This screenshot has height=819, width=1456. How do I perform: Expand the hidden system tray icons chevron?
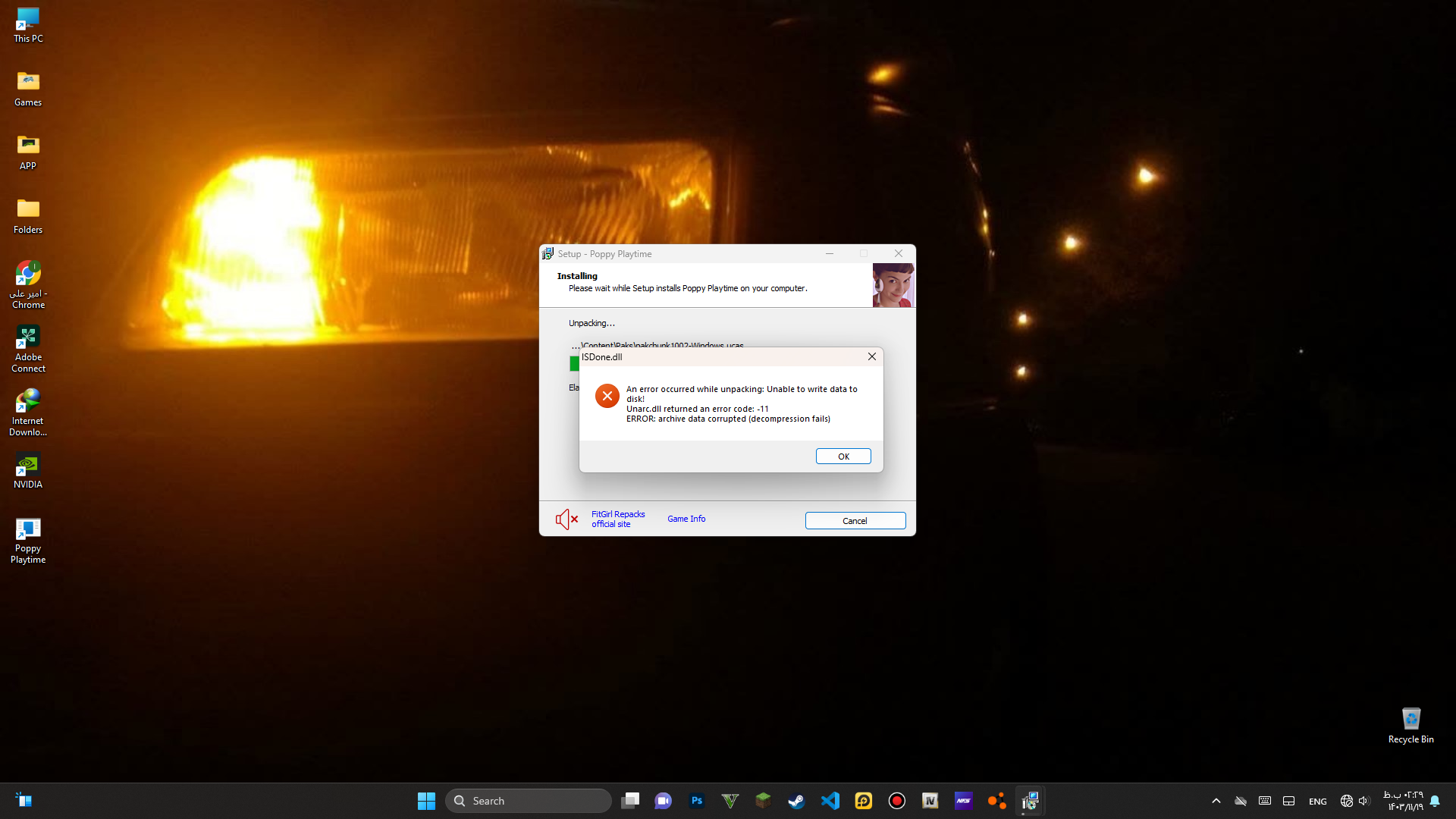point(1216,801)
